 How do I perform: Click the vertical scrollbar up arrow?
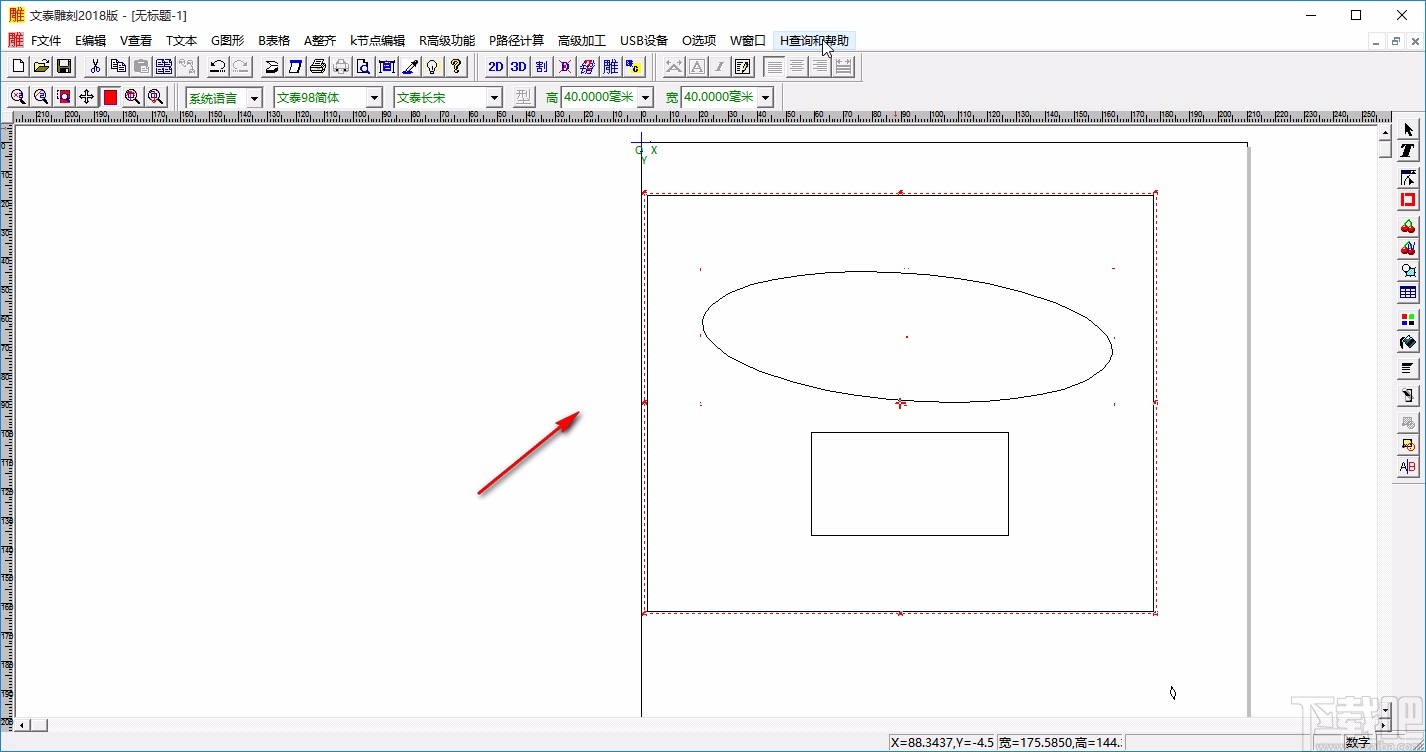(x=1385, y=132)
